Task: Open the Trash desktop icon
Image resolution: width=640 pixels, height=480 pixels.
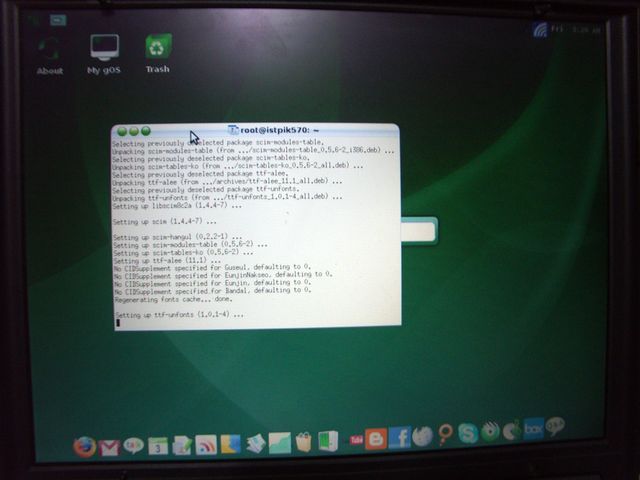Action: 157,54
